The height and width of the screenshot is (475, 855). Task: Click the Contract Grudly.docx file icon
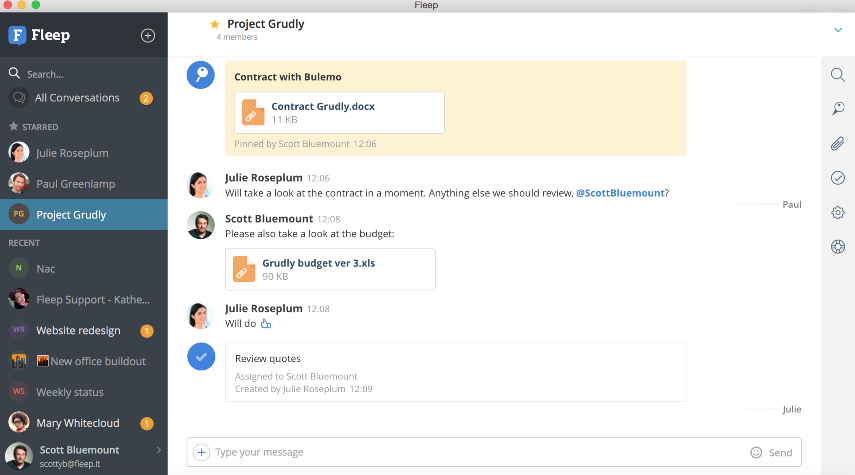point(253,112)
